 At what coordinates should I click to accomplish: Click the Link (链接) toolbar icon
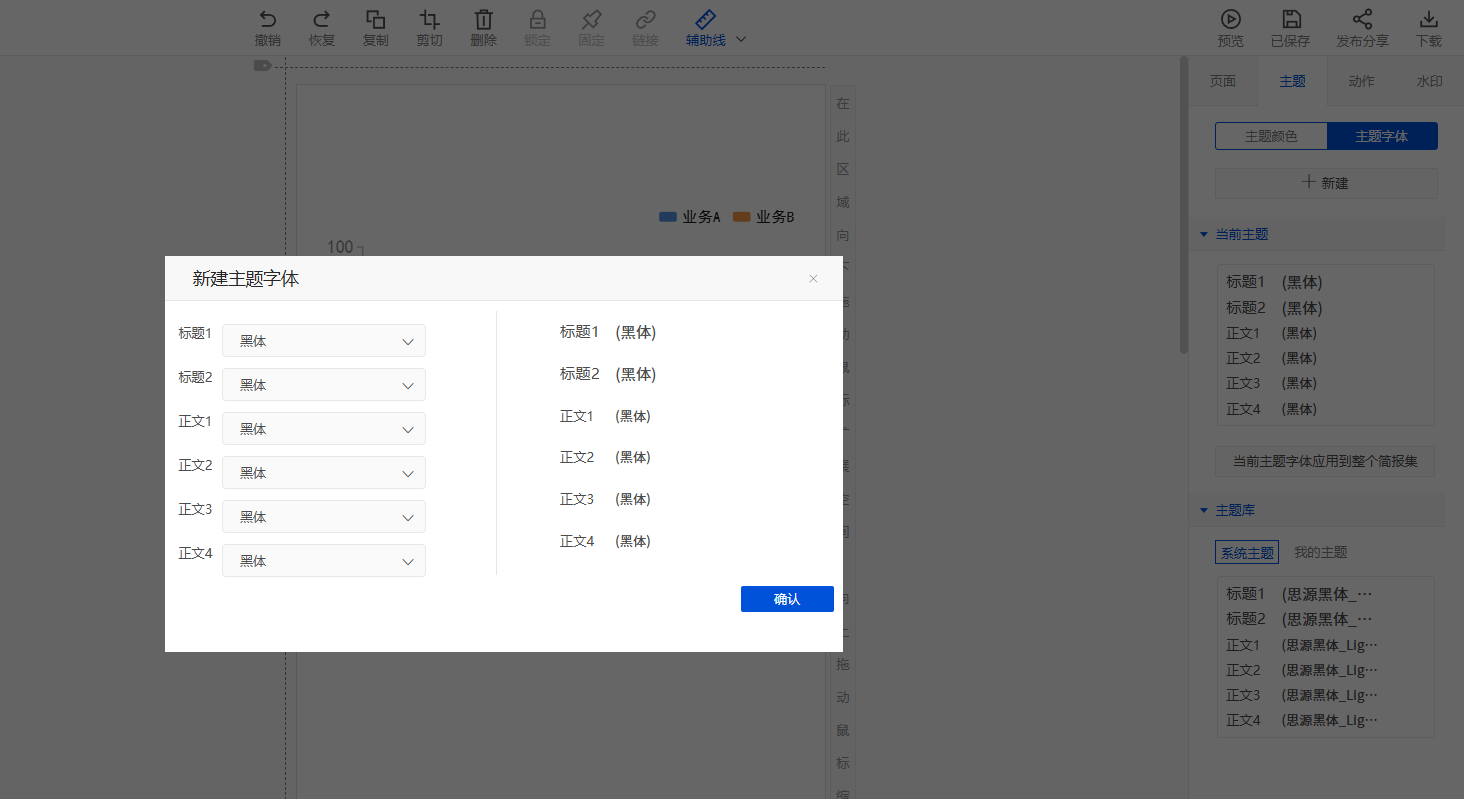[646, 19]
